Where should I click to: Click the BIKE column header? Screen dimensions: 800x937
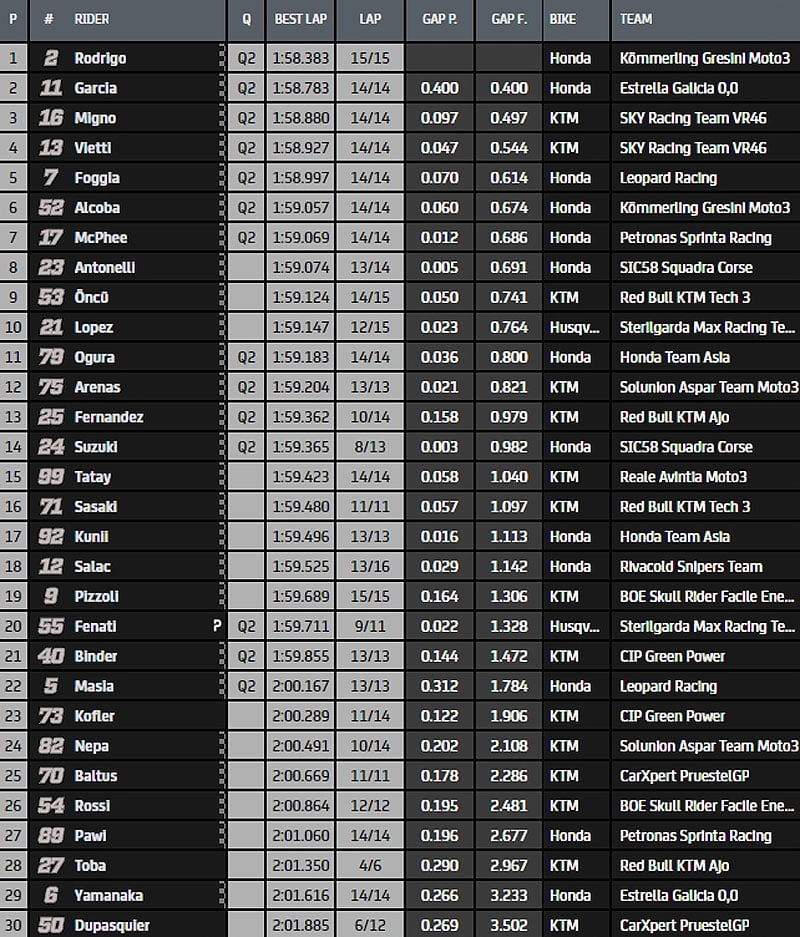562,19
